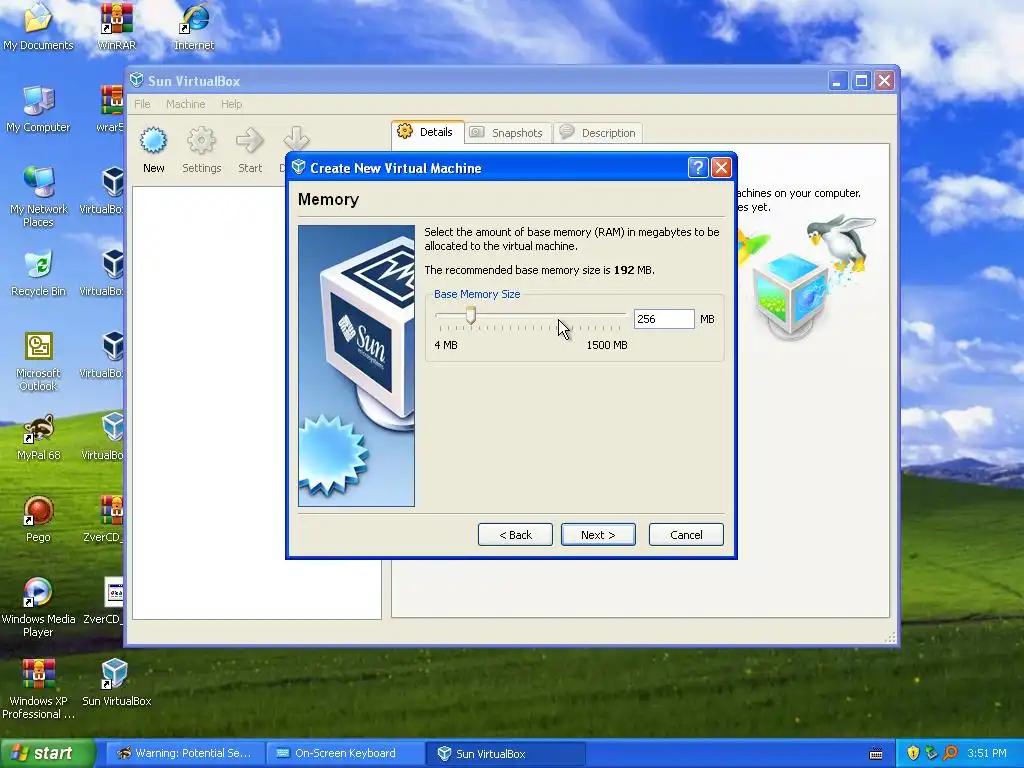Image resolution: width=1024 pixels, height=768 pixels.
Task: Click the Next > button
Action: (x=598, y=534)
